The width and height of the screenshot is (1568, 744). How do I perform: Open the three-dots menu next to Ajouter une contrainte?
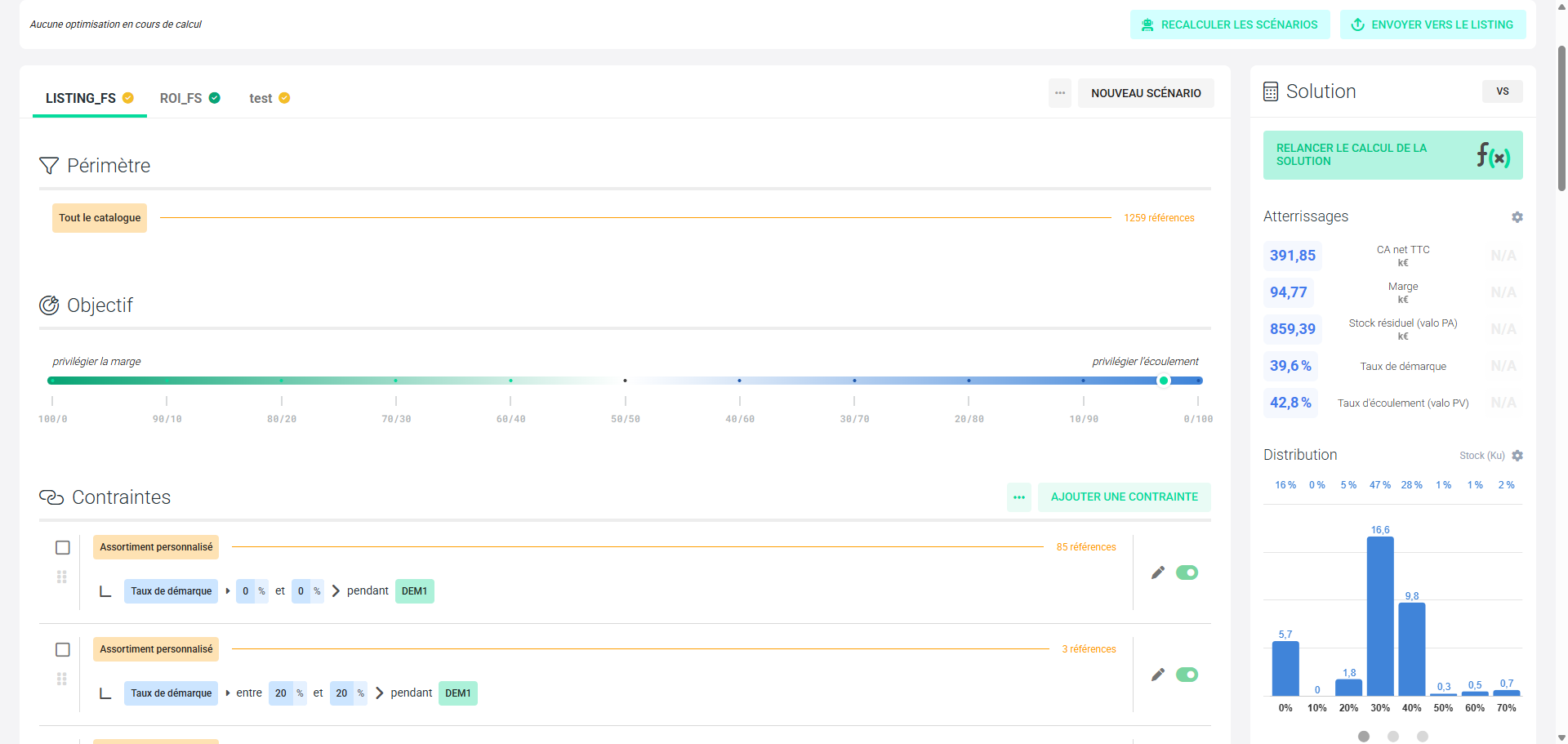(1018, 497)
